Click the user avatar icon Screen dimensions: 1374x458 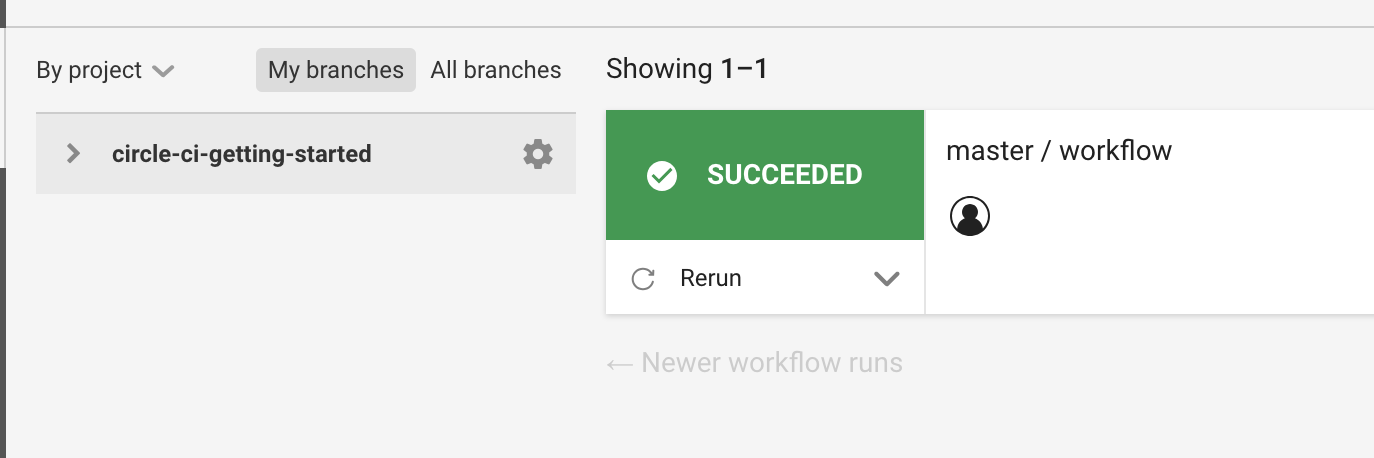pos(969,216)
